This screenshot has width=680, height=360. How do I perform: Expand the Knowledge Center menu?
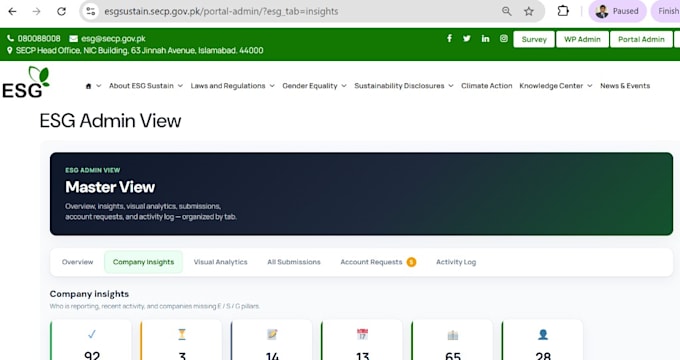556,86
